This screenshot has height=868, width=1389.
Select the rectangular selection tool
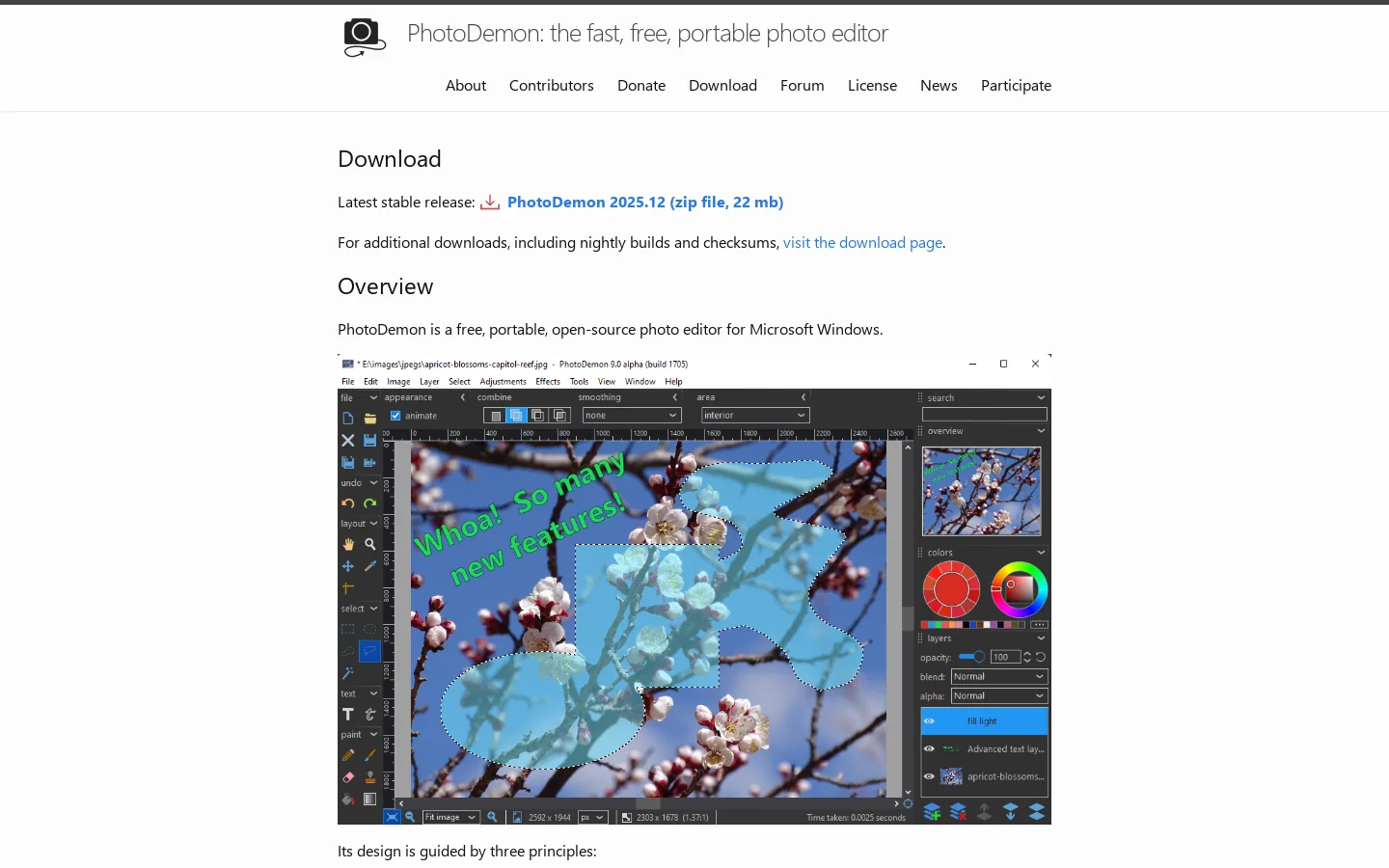pos(348,629)
